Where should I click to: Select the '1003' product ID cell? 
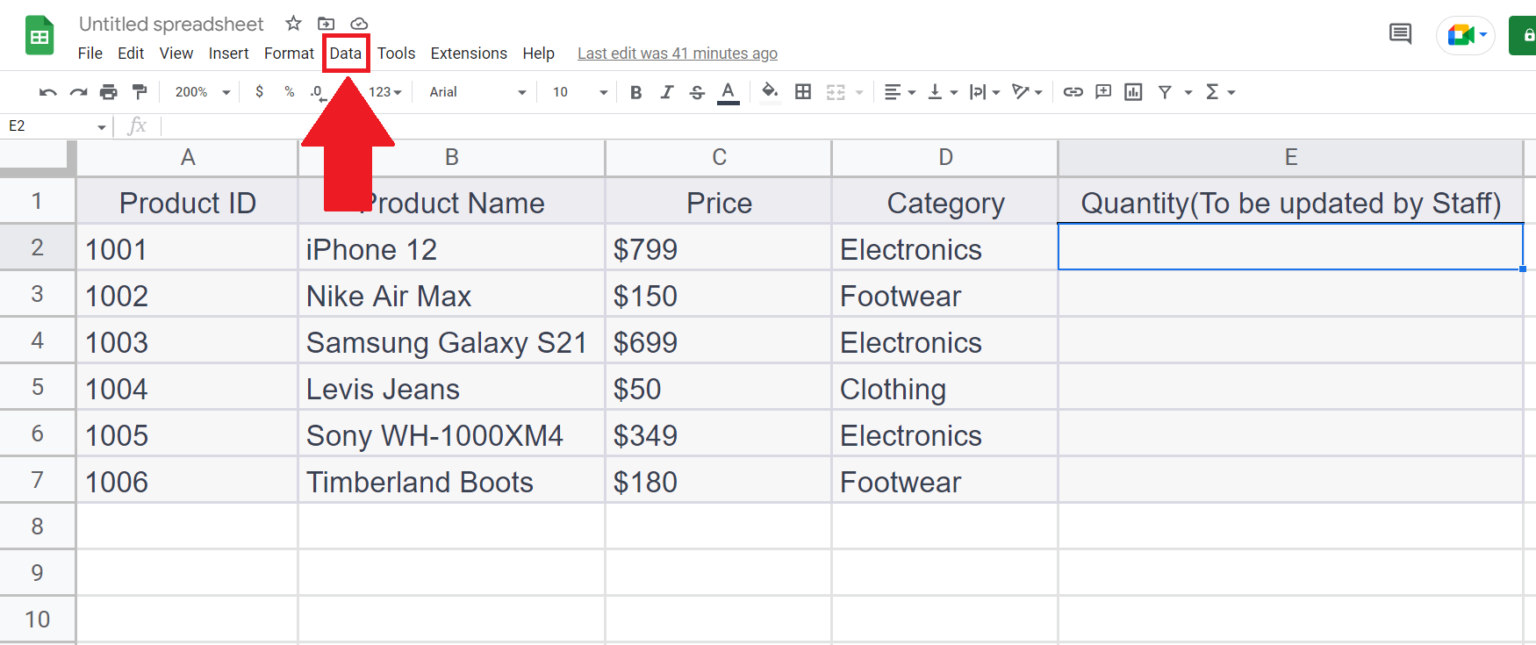click(x=187, y=341)
